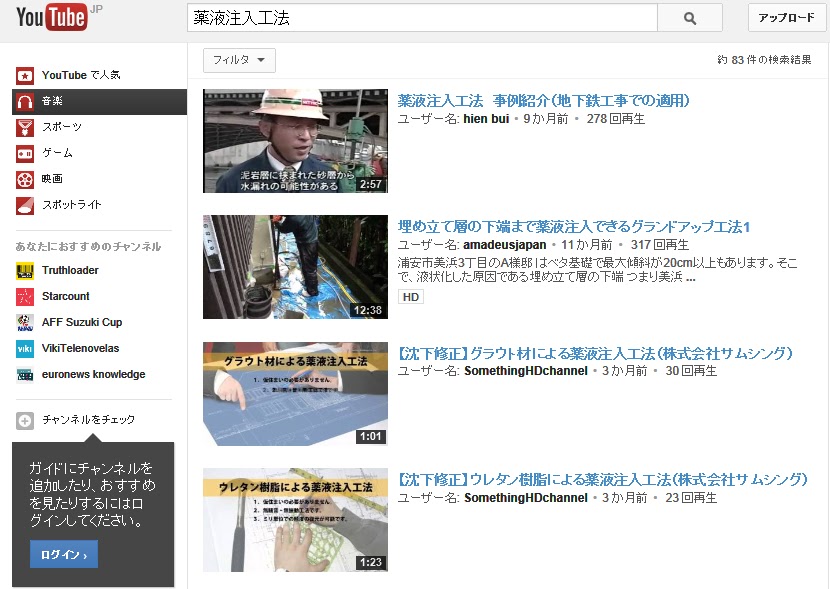Open the AFF Suzuki Cup channel link

[x=82, y=322]
